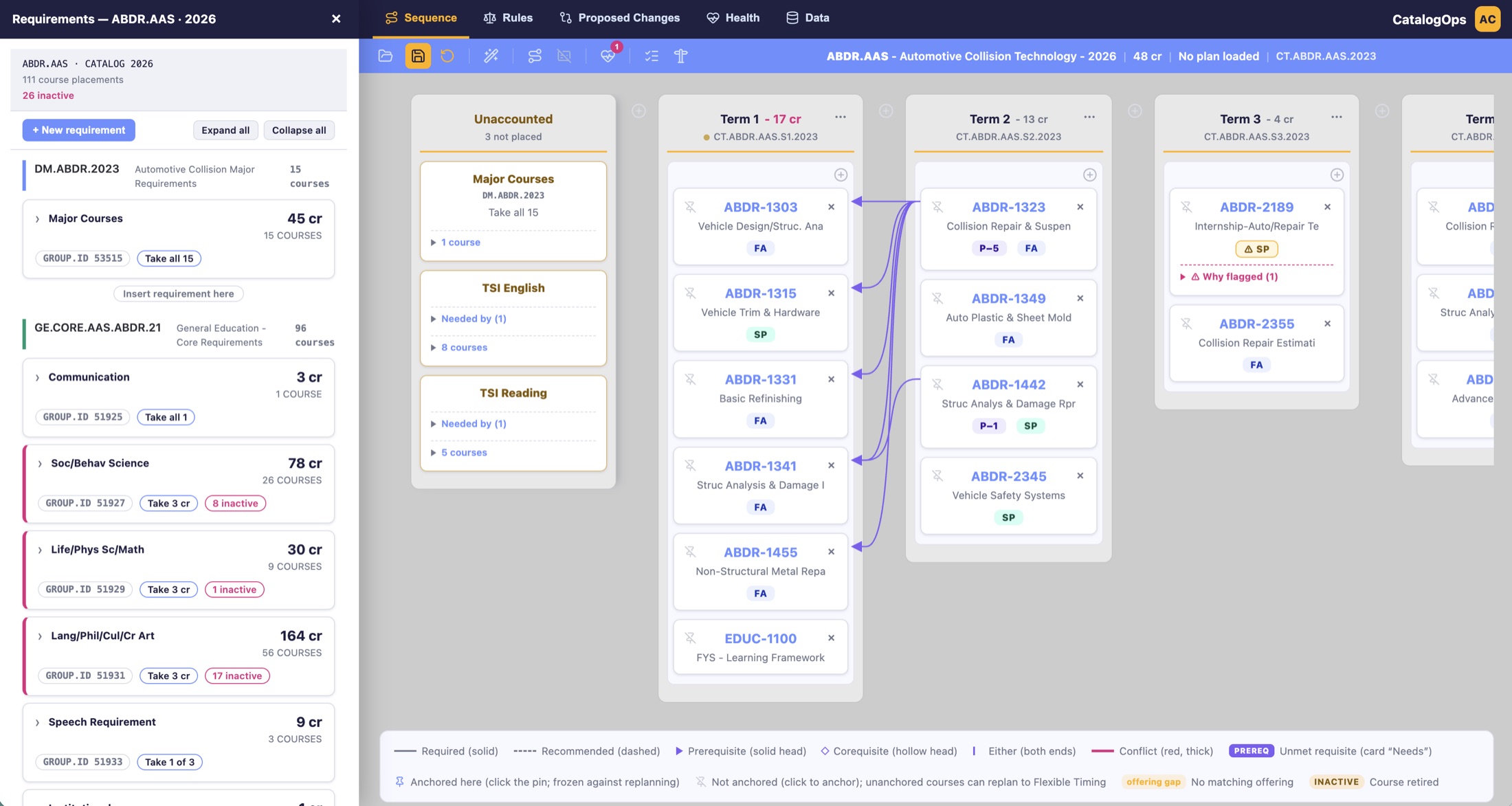Image resolution: width=1512 pixels, height=806 pixels.
Task: Anchor ABDR-1442 with its pin icon
Action: [x=937, y=384]
